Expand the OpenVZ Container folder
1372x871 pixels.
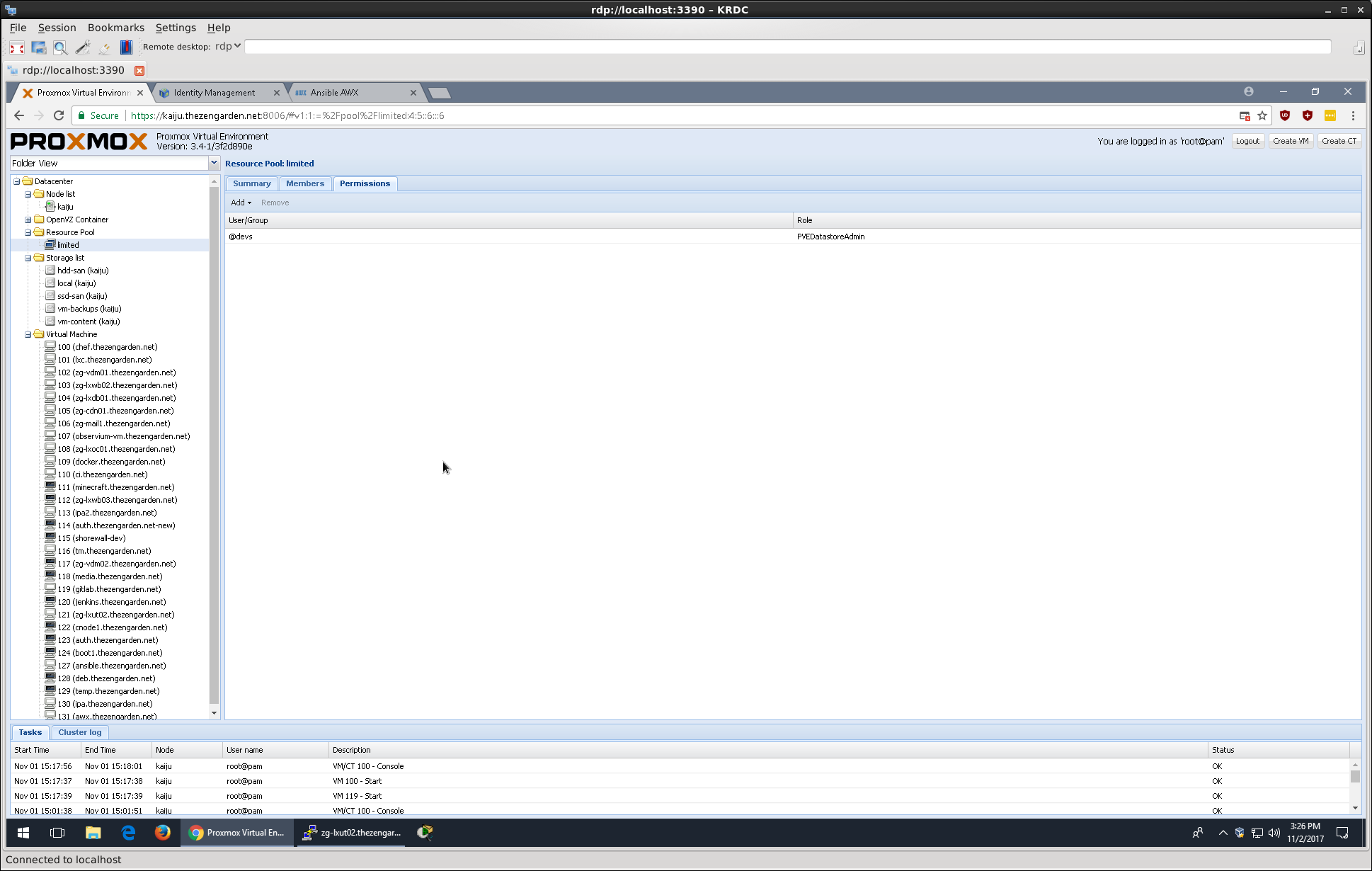click(28, 220)
